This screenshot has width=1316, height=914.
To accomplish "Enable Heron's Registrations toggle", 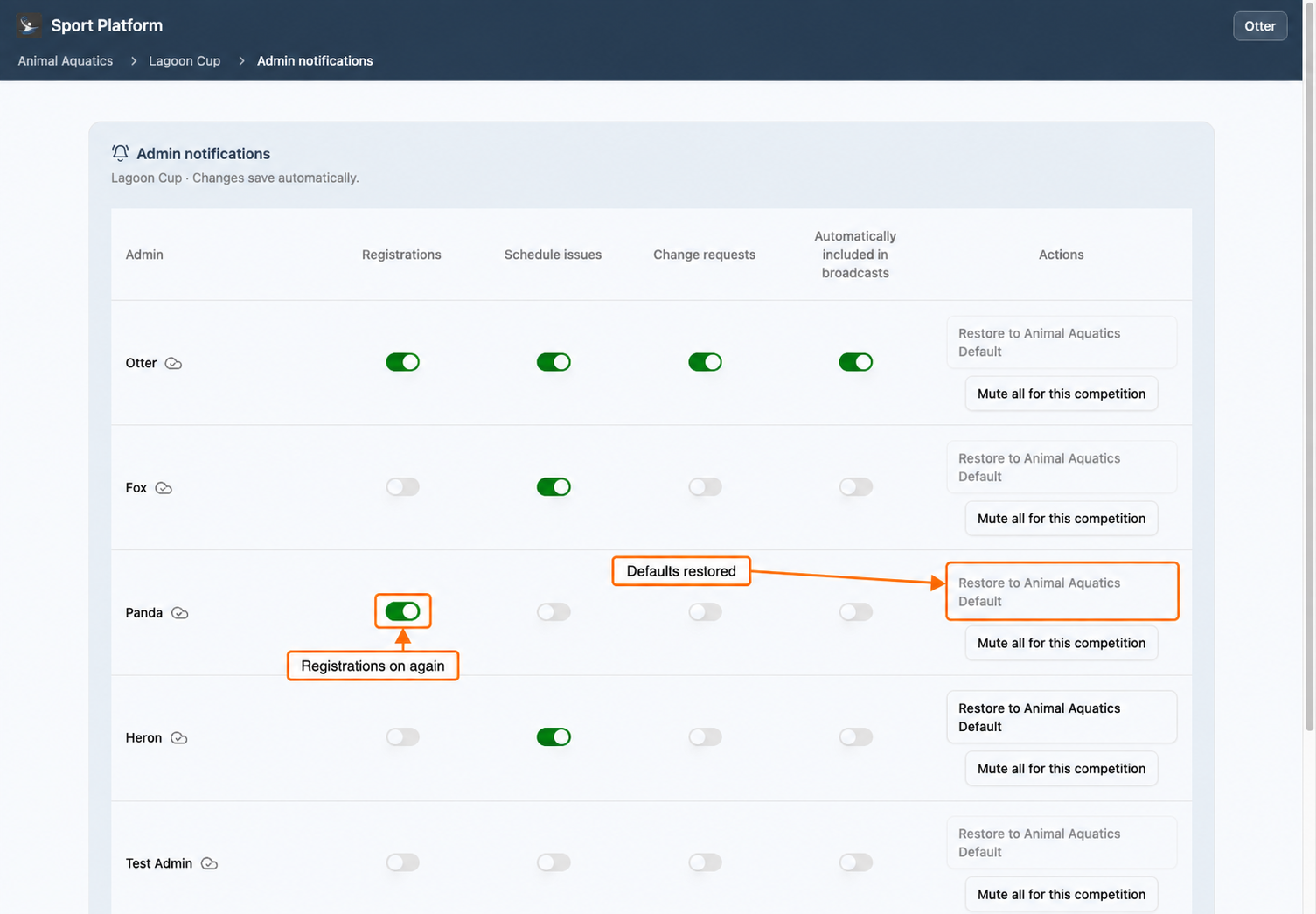I will tap(403, 737).
